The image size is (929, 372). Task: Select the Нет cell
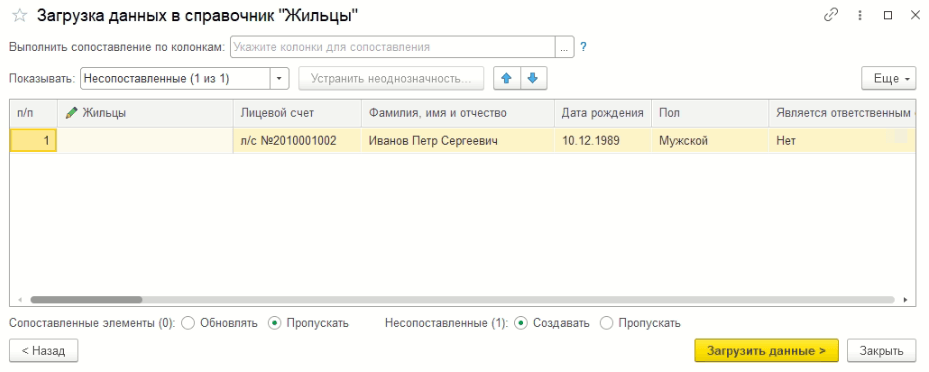coord(842,141)
